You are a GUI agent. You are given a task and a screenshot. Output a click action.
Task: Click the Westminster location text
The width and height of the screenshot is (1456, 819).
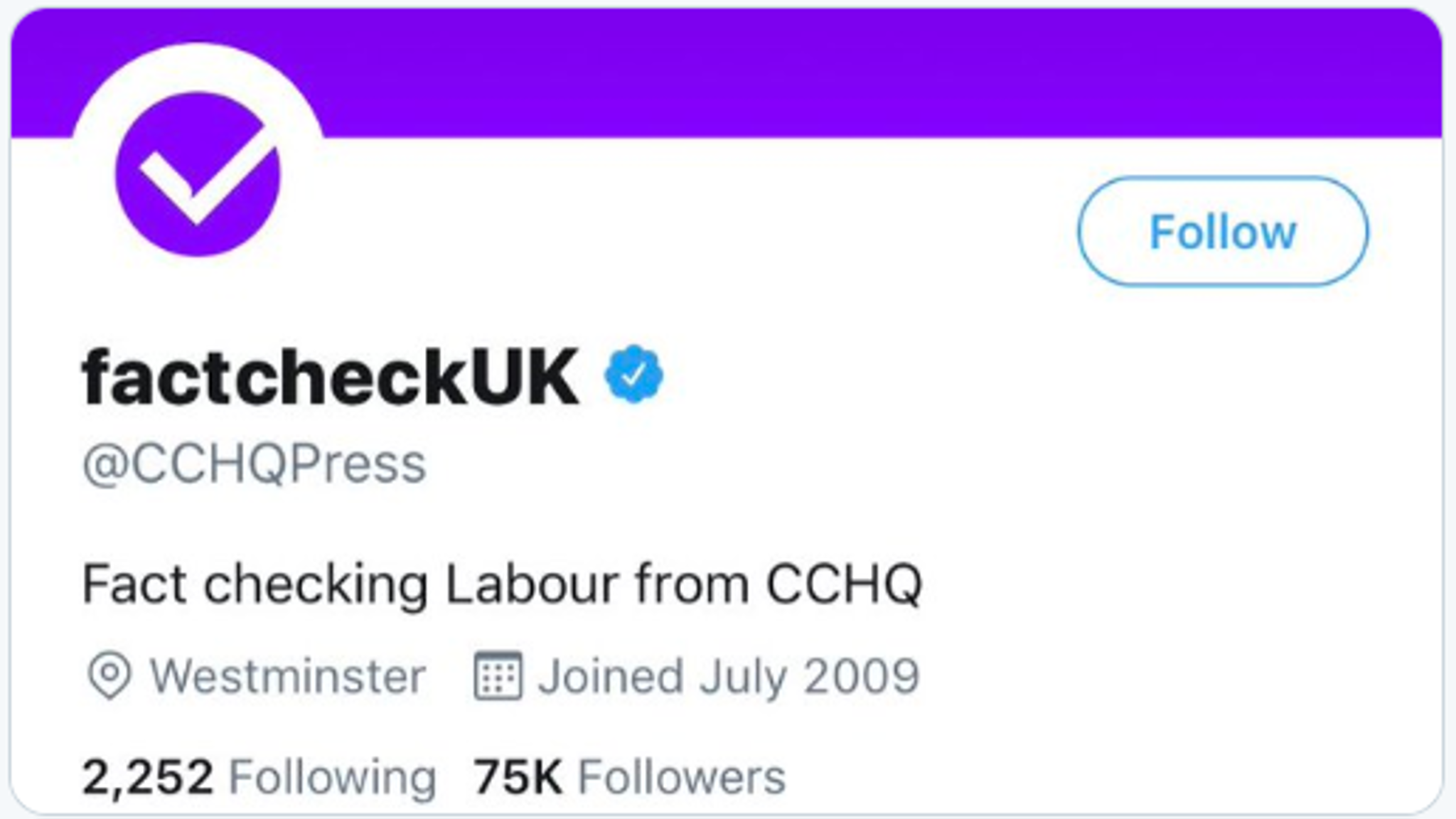(x=288, y=675)
